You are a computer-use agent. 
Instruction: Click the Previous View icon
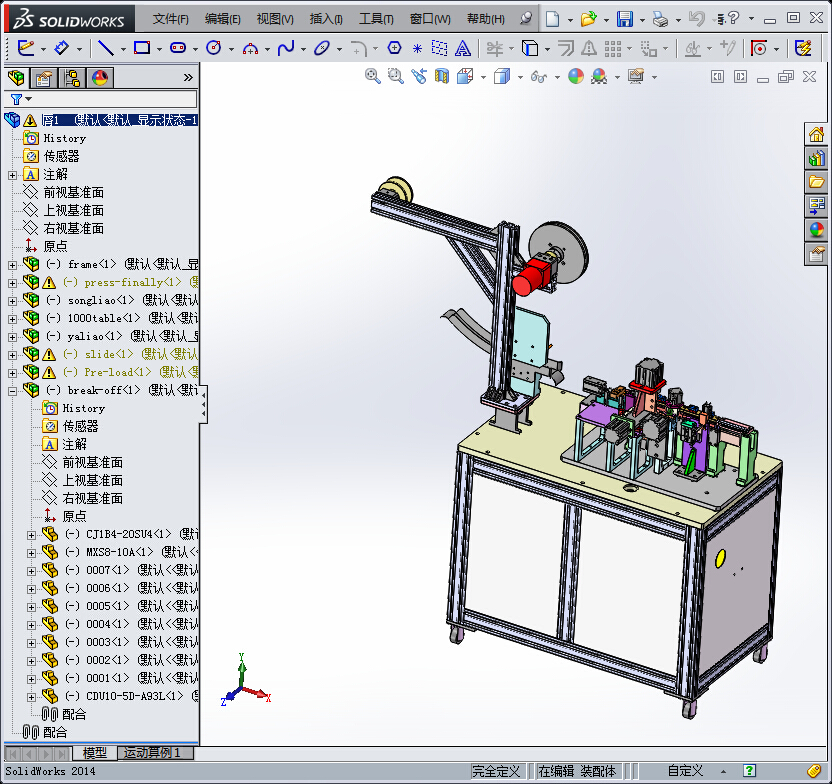tap(419, 76)
